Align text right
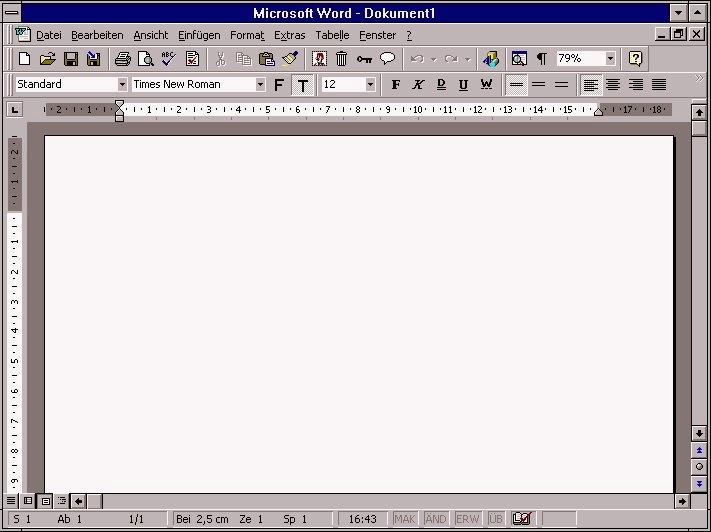The height and width of the screenshot is (532, 711). (x=636, y=85)
